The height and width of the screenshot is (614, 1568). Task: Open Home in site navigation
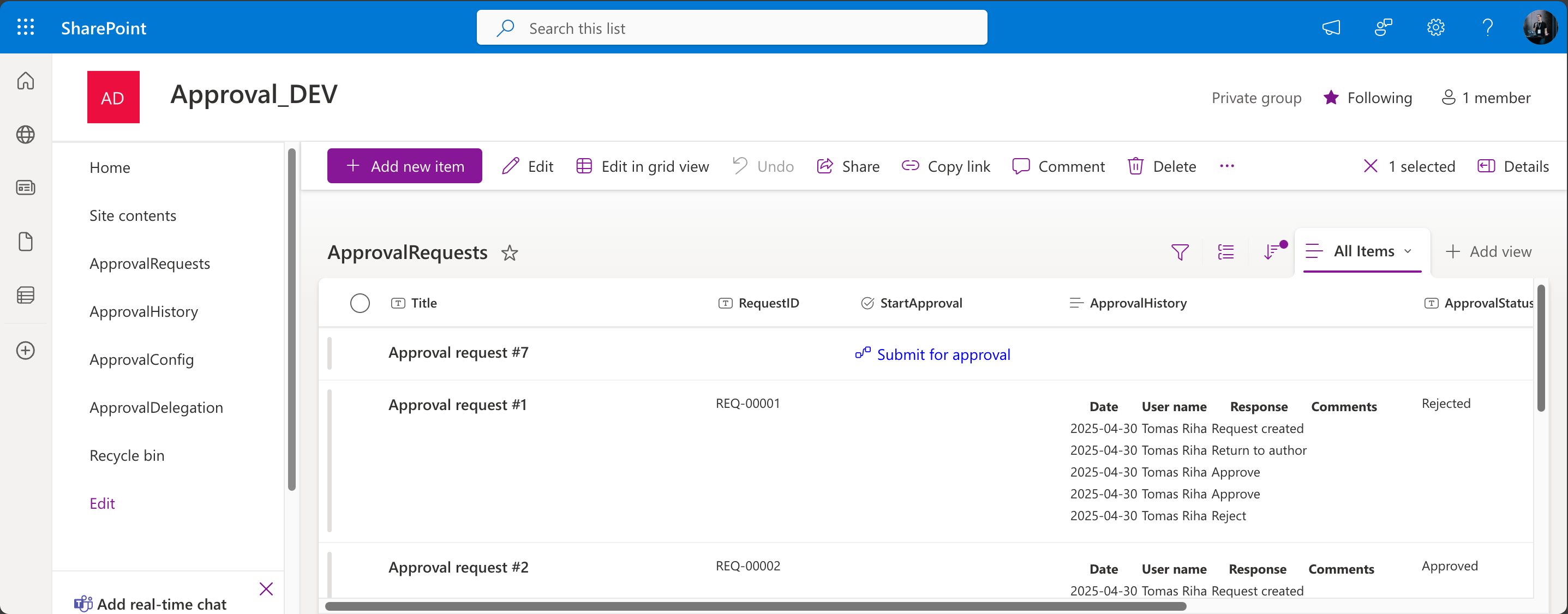pyautogui.click(x=110, y=167)
